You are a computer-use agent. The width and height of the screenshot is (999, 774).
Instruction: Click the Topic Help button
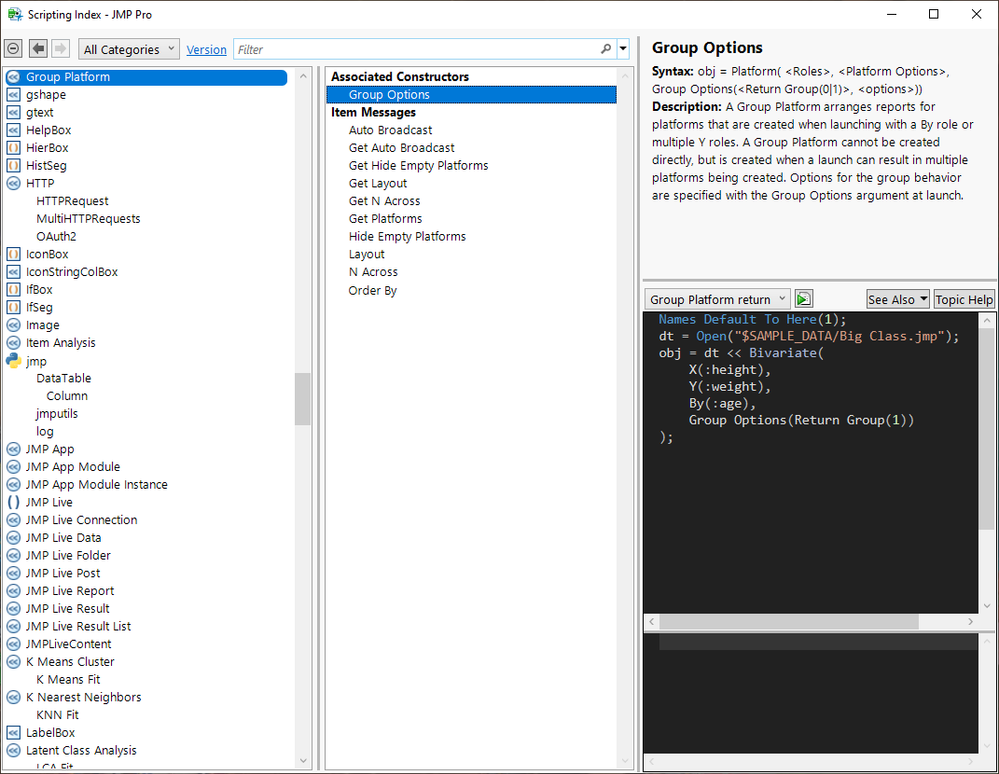pyautogui.click(x=964, y=299)
